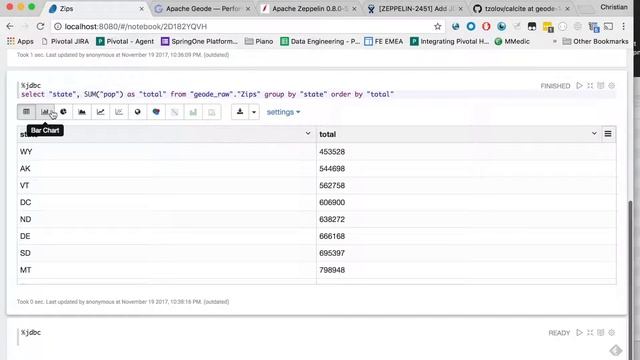The height and width of the screenshot is (360, 640).
Task: Switch result view to Table icon
Action: tap(27, 112)
